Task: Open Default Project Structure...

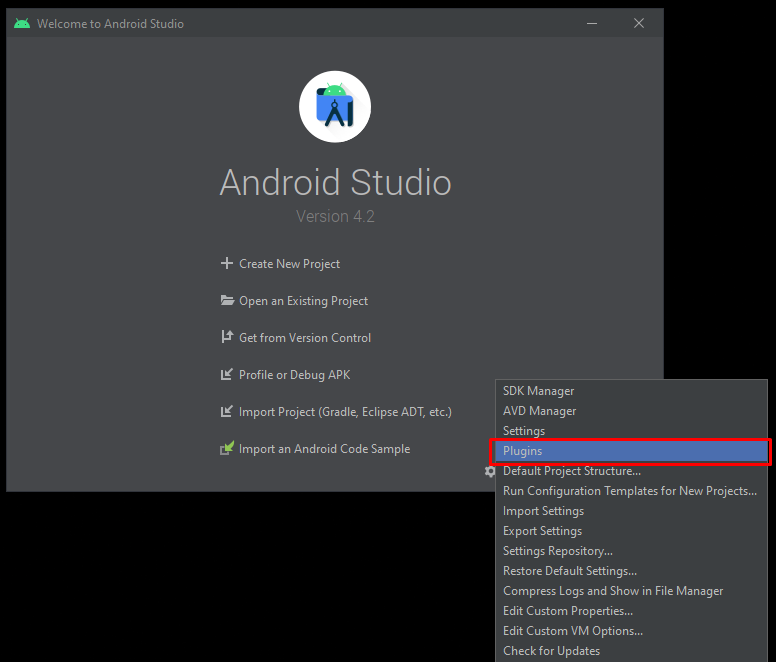Action: (x=631, y=471)
